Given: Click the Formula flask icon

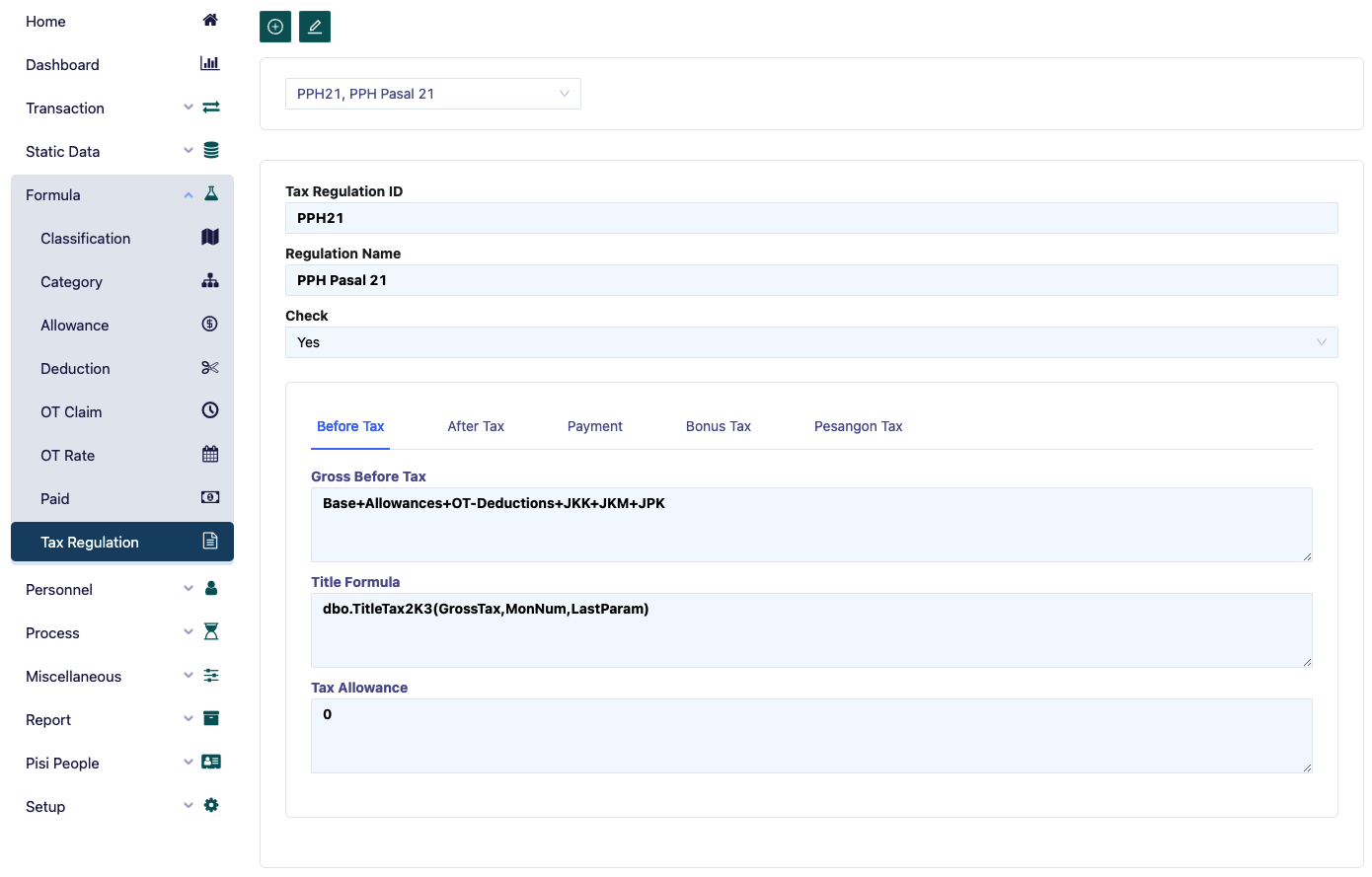Looking at the screenshot, I should point(210,193).
